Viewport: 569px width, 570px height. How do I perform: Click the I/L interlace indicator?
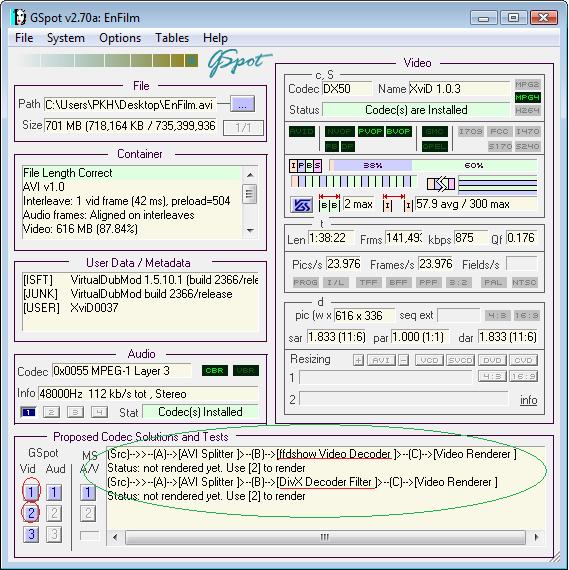click(336, 282)
